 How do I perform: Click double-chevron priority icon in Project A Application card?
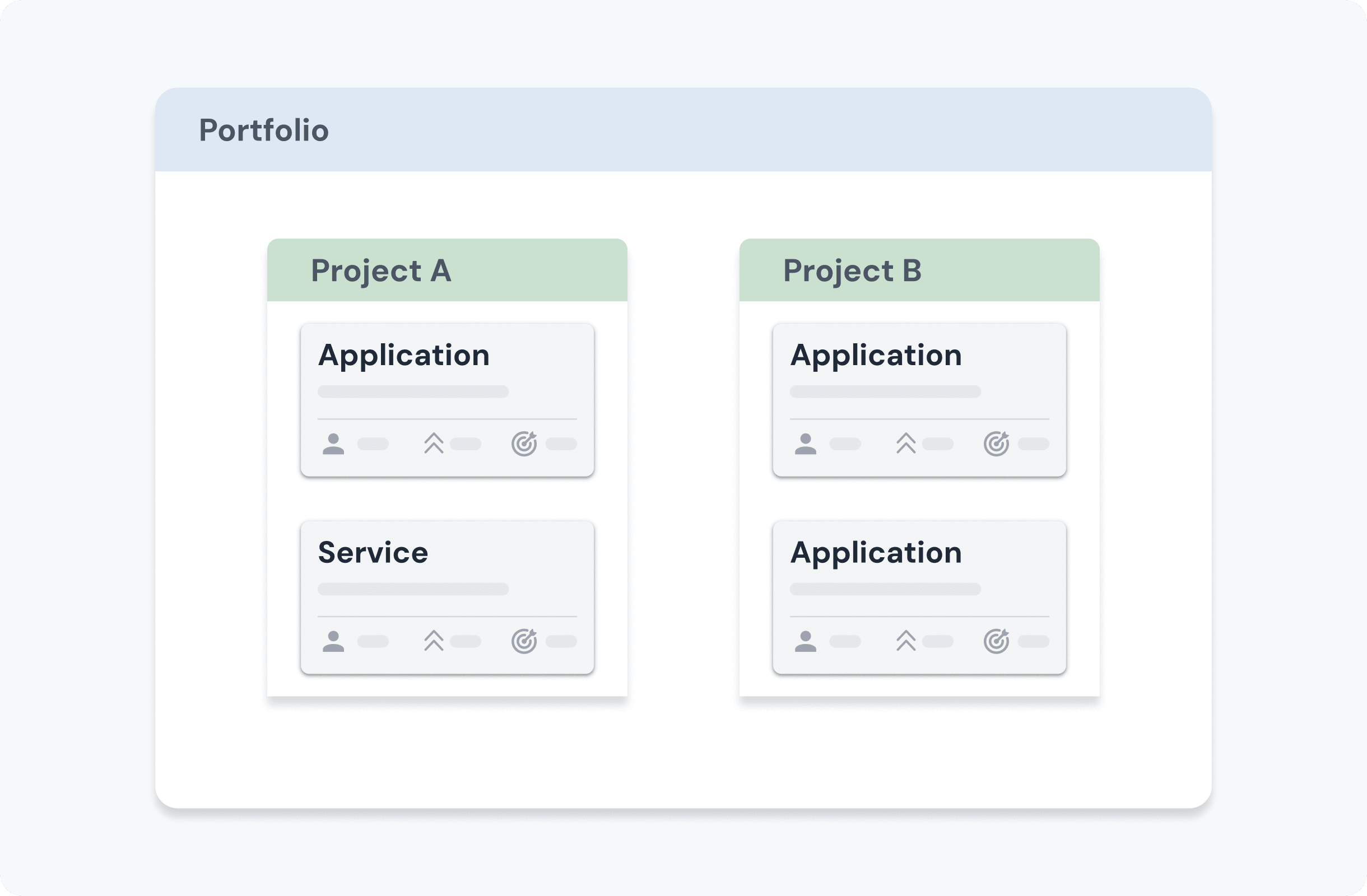pyautogui.click(x=434, y=443)
